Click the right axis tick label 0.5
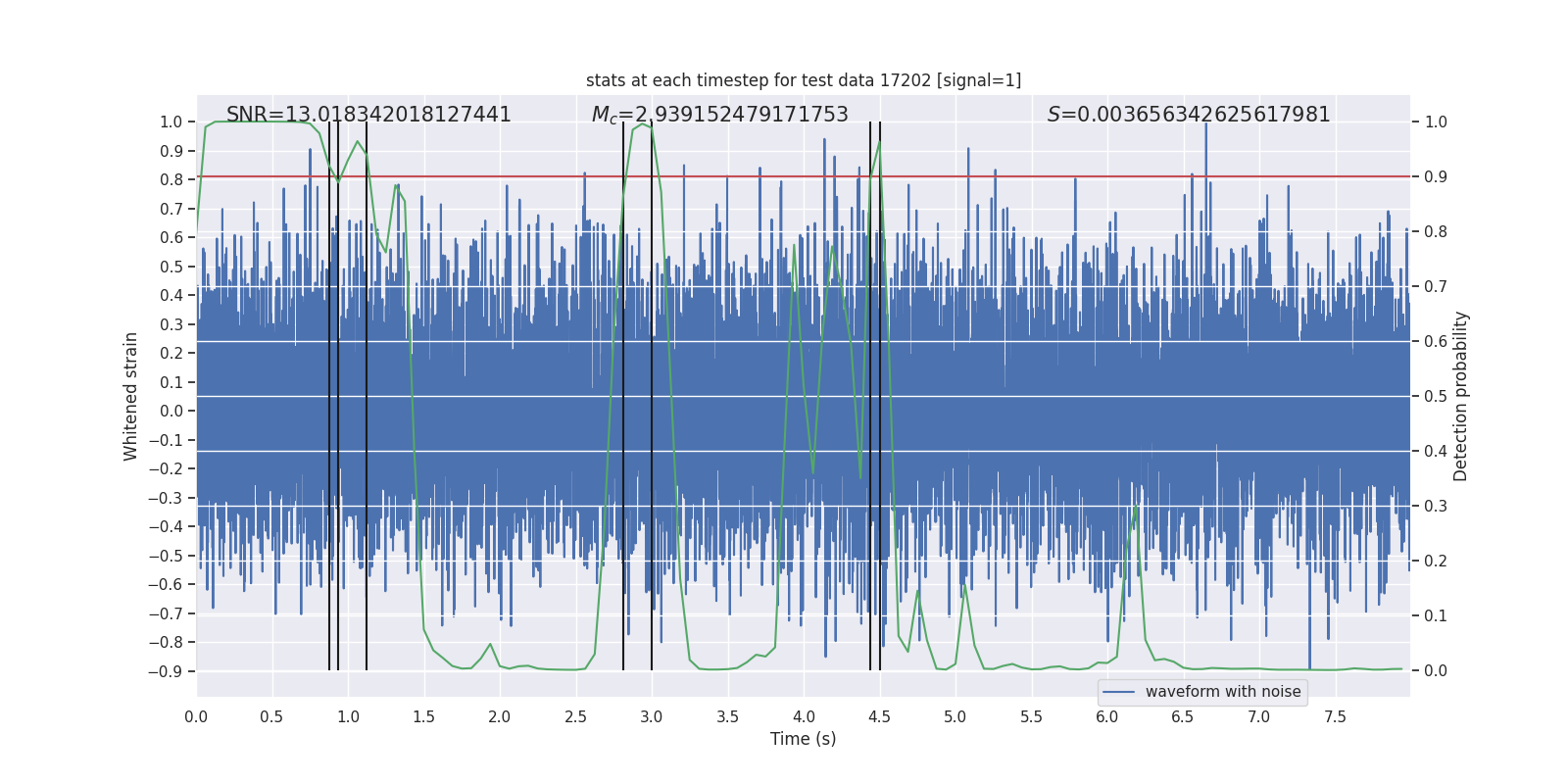The height and width of the screenshot is (784, 1568). click(x=1436, y=396)
